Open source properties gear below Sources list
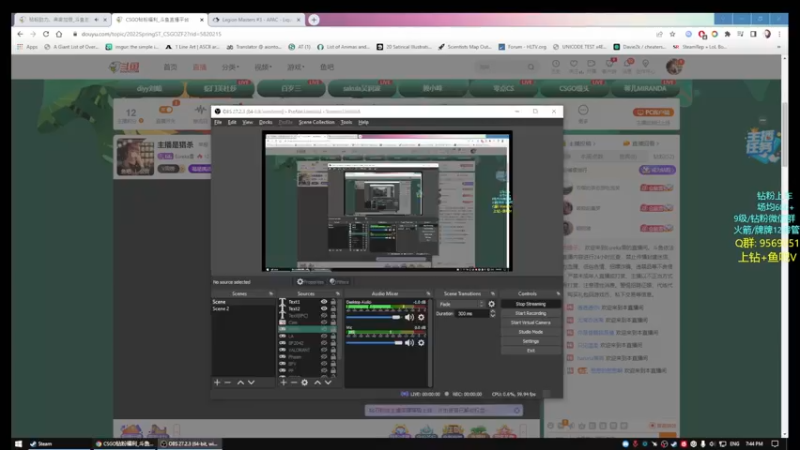The height and width of the screenshot is (450, 800). coord(305,382)
